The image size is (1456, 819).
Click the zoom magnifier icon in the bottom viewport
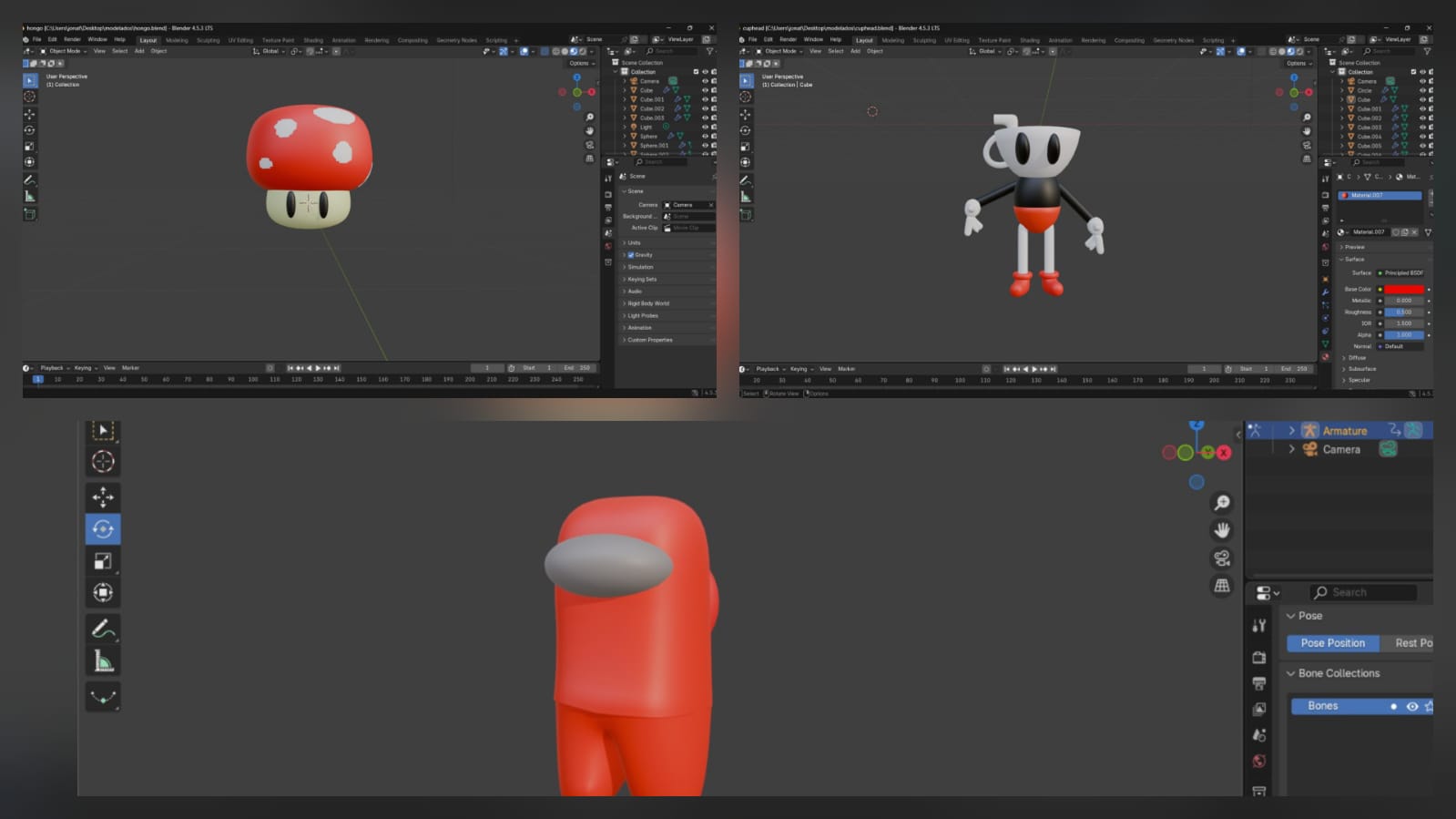pos(1222,503)
